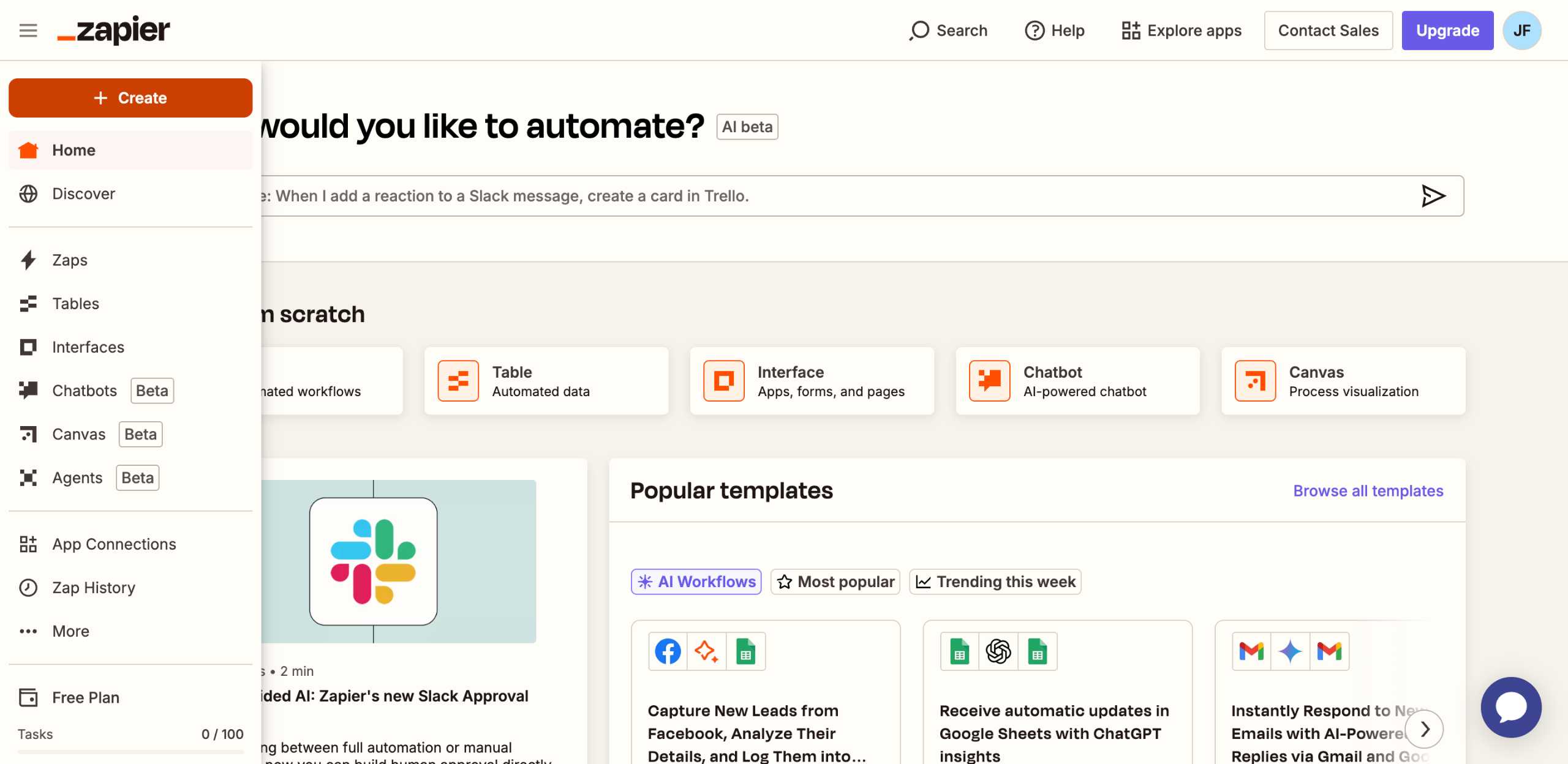Screen dimensions: 1568x764
Task: Click the App Connections icon
Action: [28, 544]
